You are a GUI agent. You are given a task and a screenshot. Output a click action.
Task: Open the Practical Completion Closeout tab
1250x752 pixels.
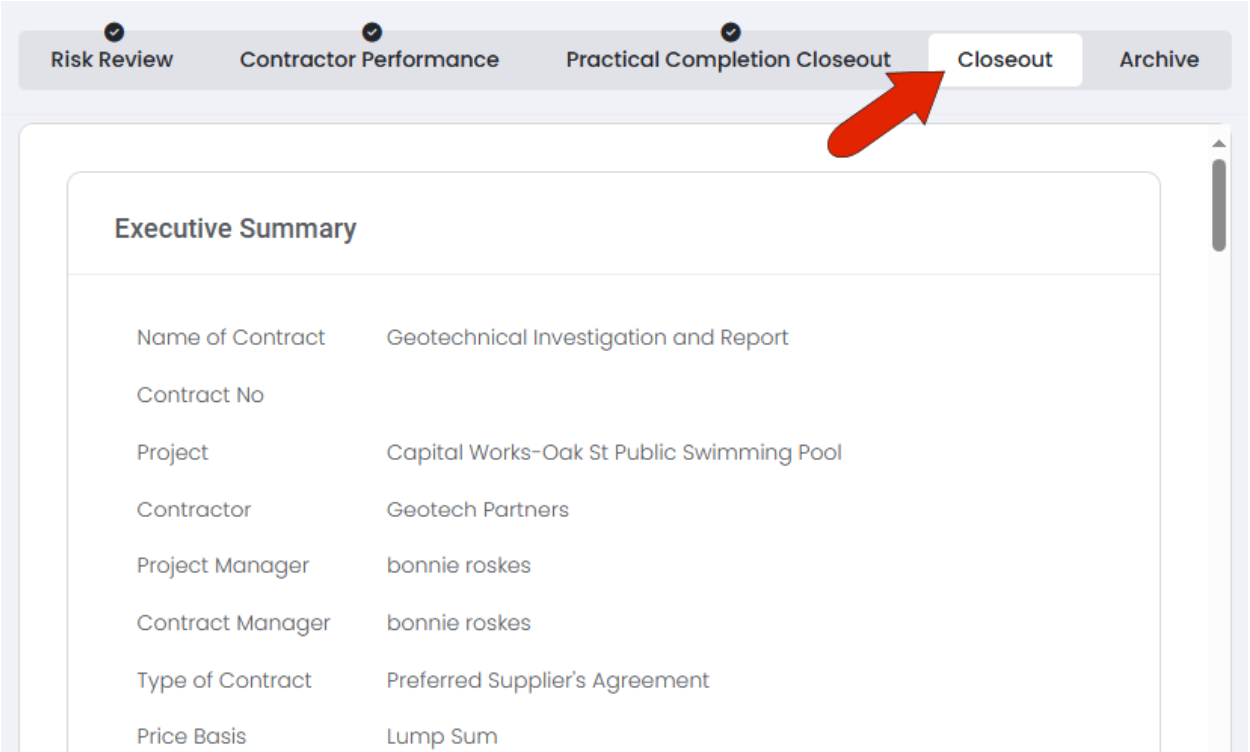pyautogui.click(x=728, y=60)
